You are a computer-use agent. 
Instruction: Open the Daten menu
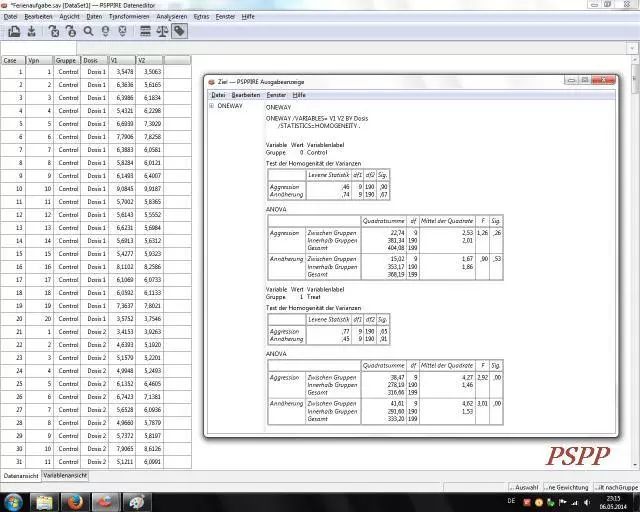(94, 17)
